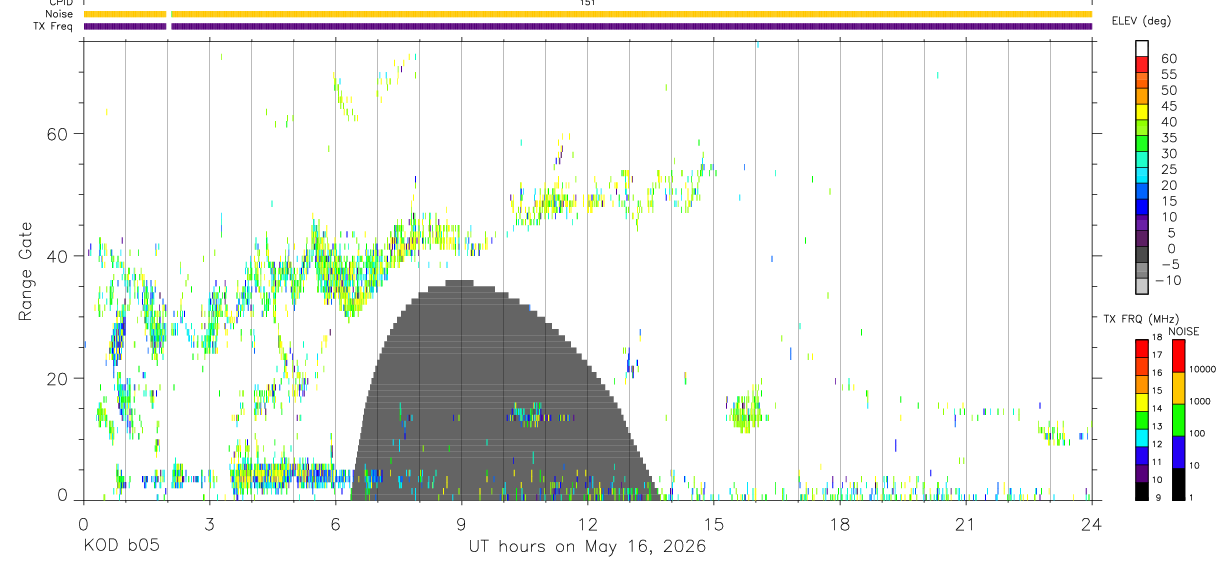Click the blue NOISE segment between 10 and 100
The width and height of the screenshot is (1228, 567).
pos(1179,451)
